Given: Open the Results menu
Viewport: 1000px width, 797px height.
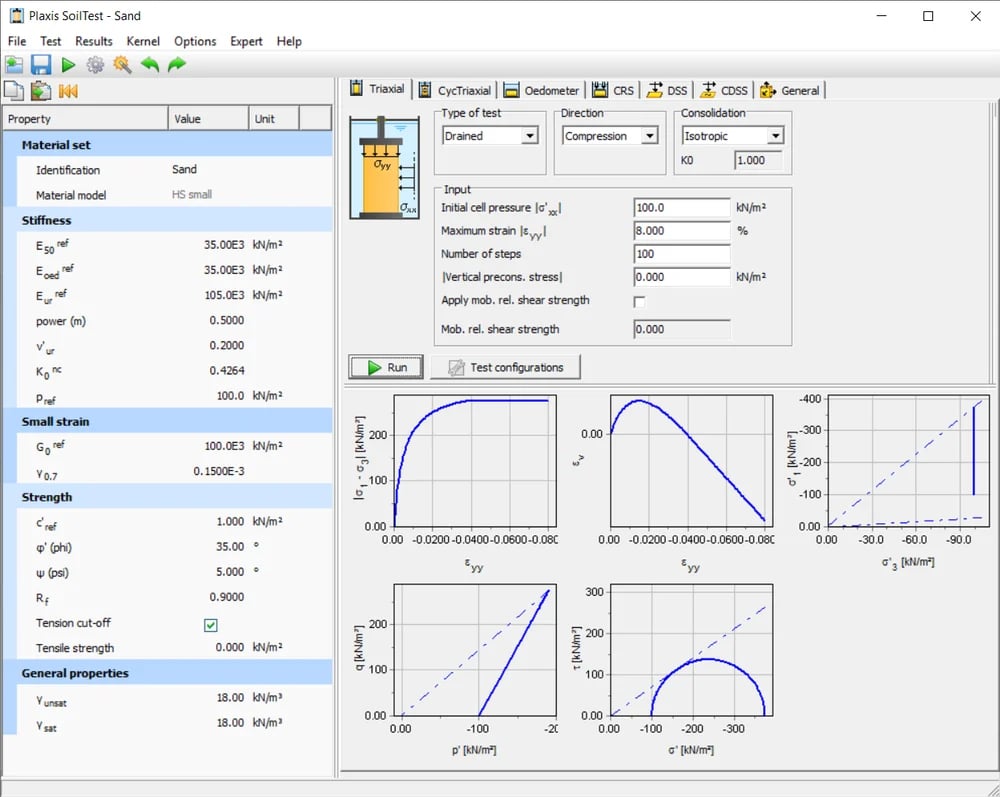Looking at the screenshot, I should click(x=93, y=41).
